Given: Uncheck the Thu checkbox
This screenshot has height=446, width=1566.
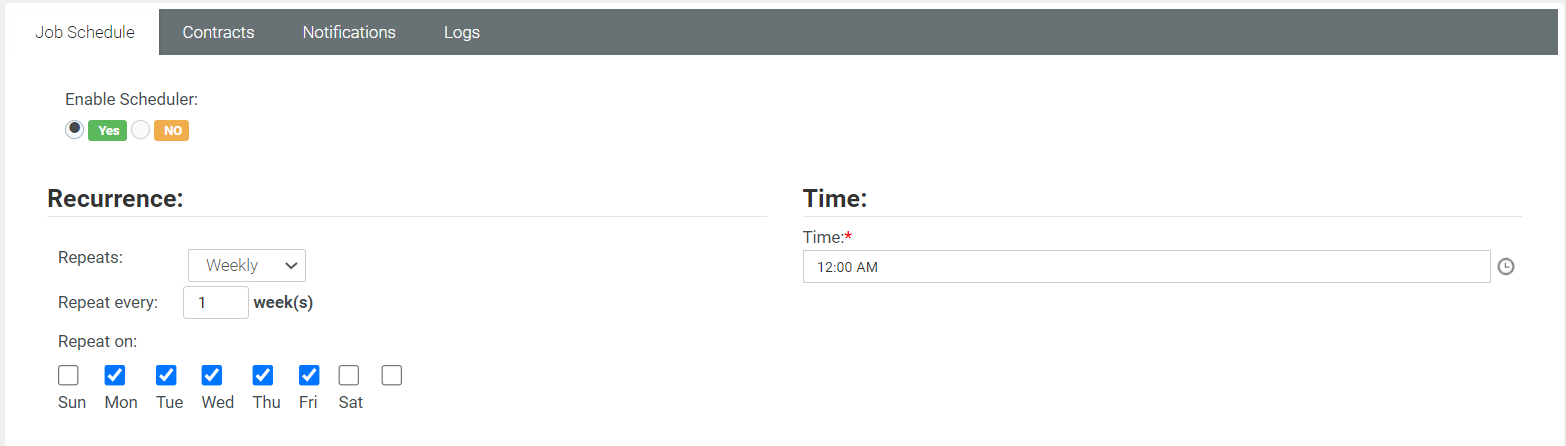Looking at the screenshot, I should [x=263, y=375].
